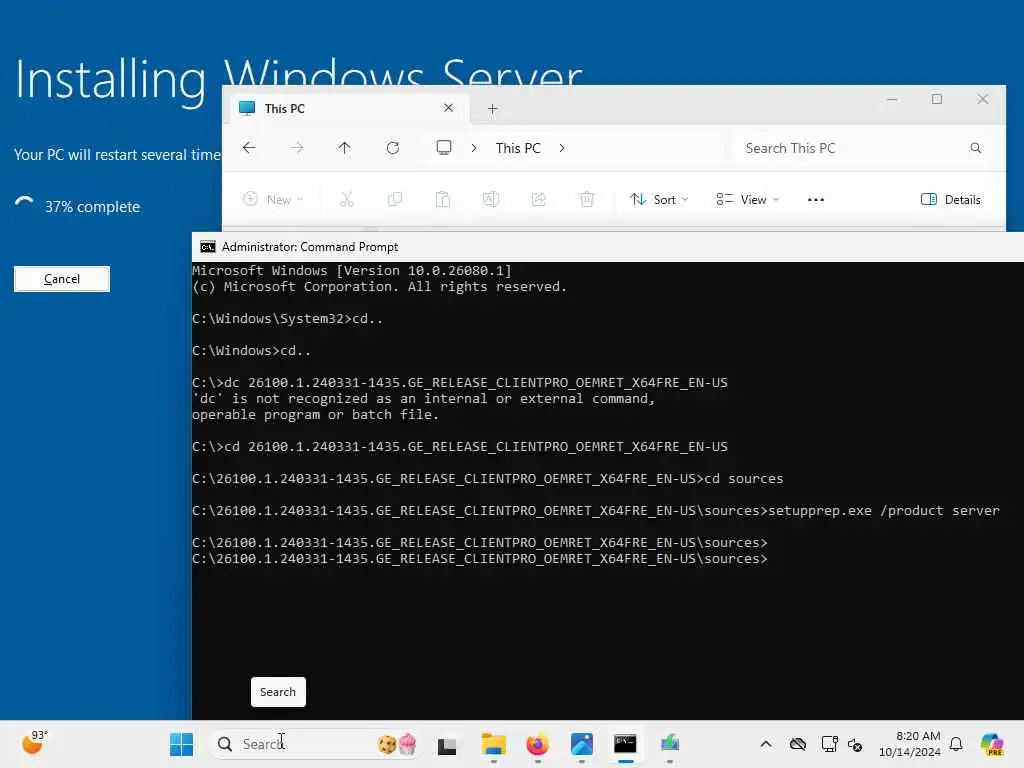Go up one folder level
Viewport: 1024px width, 768px height.
pos(344,148)
